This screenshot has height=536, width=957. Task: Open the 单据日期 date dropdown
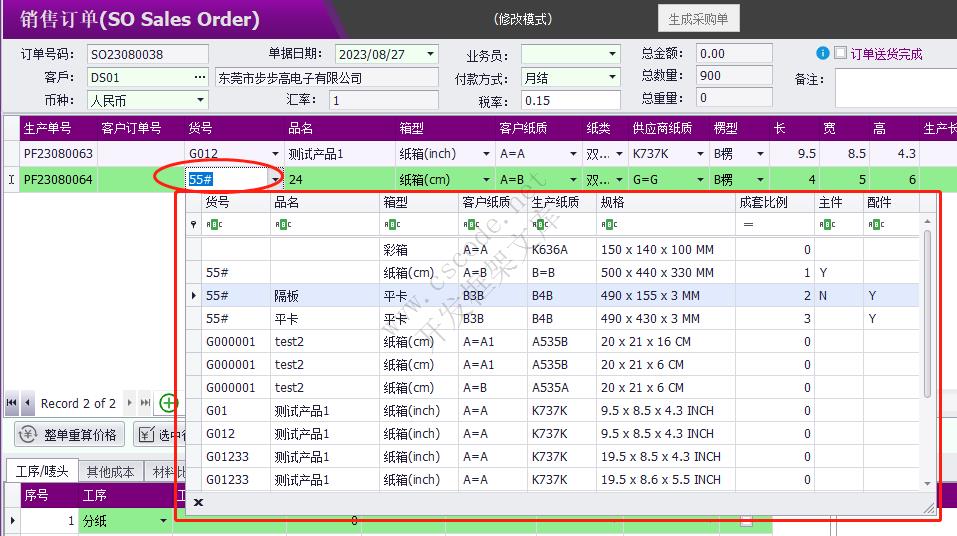[430, 54]
